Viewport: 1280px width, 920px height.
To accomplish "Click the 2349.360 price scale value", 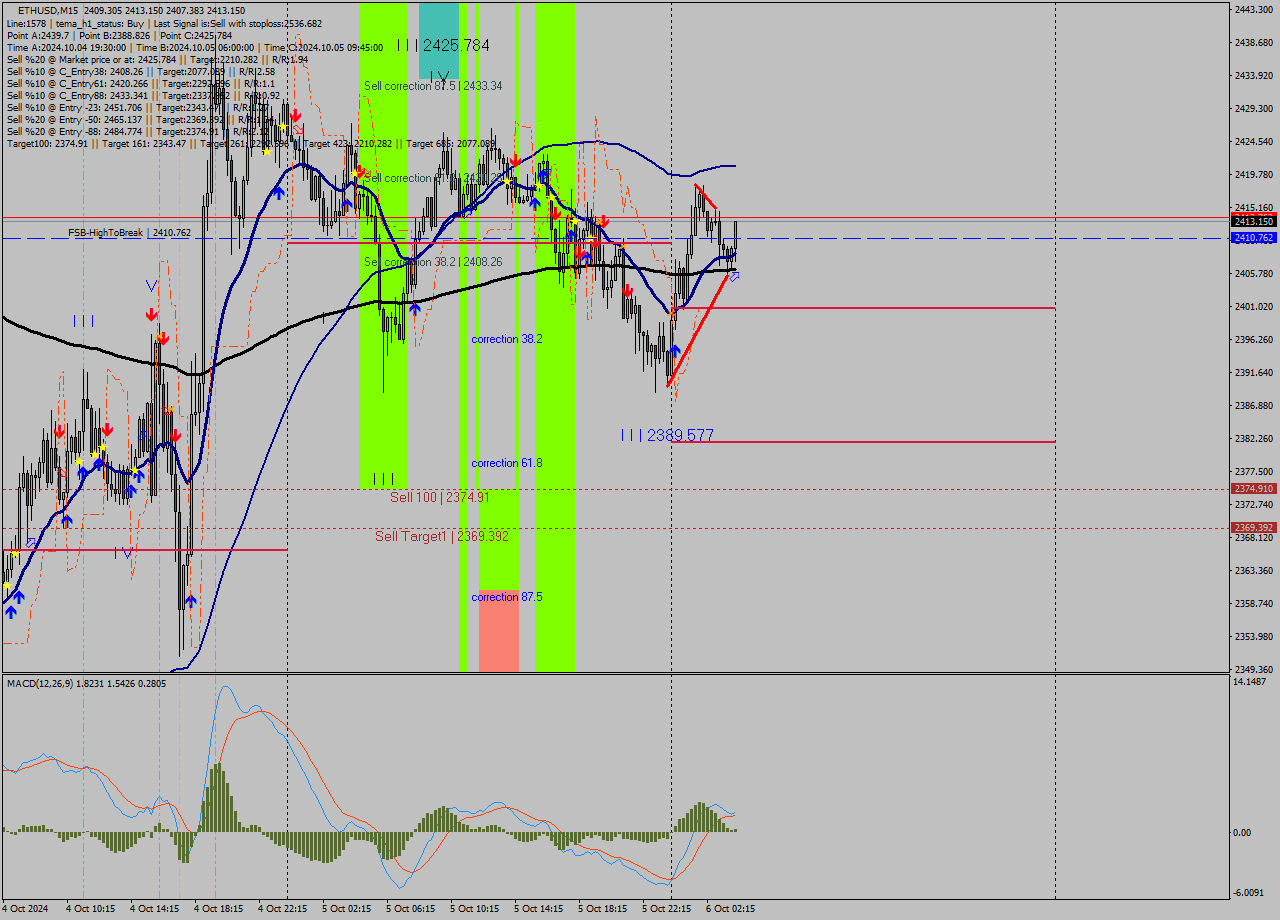I will click(1253, 669).
